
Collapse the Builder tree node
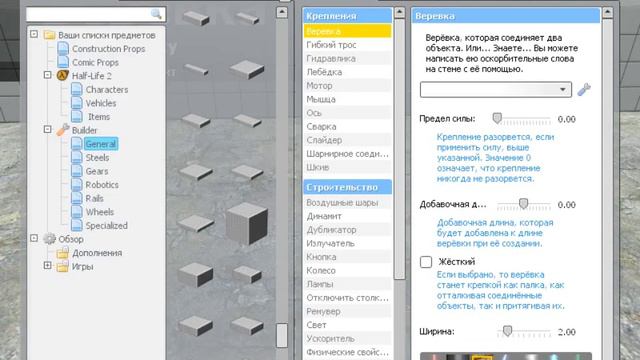click(48, 129)
